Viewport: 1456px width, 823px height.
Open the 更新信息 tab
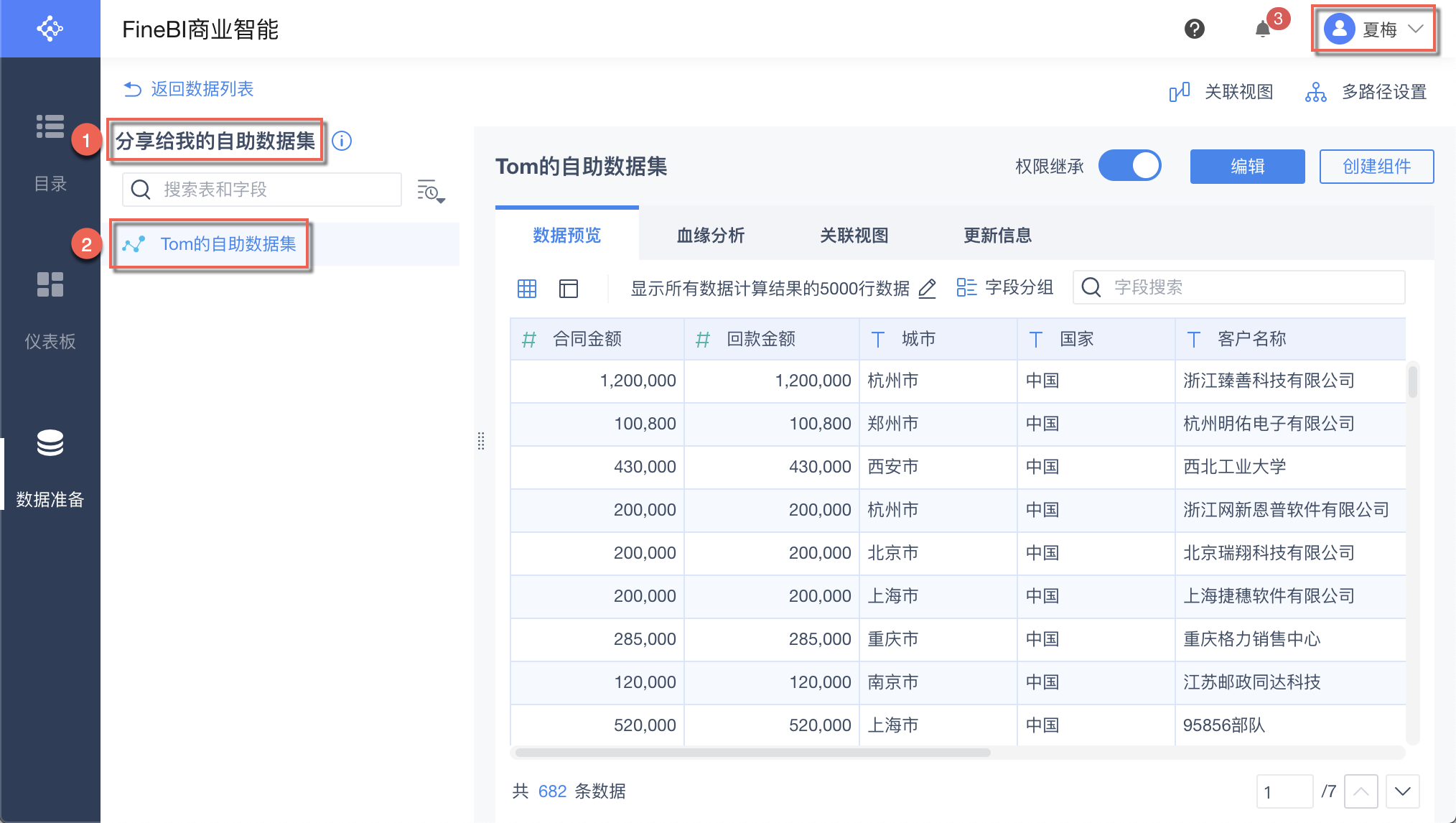[x=997, y=236]
